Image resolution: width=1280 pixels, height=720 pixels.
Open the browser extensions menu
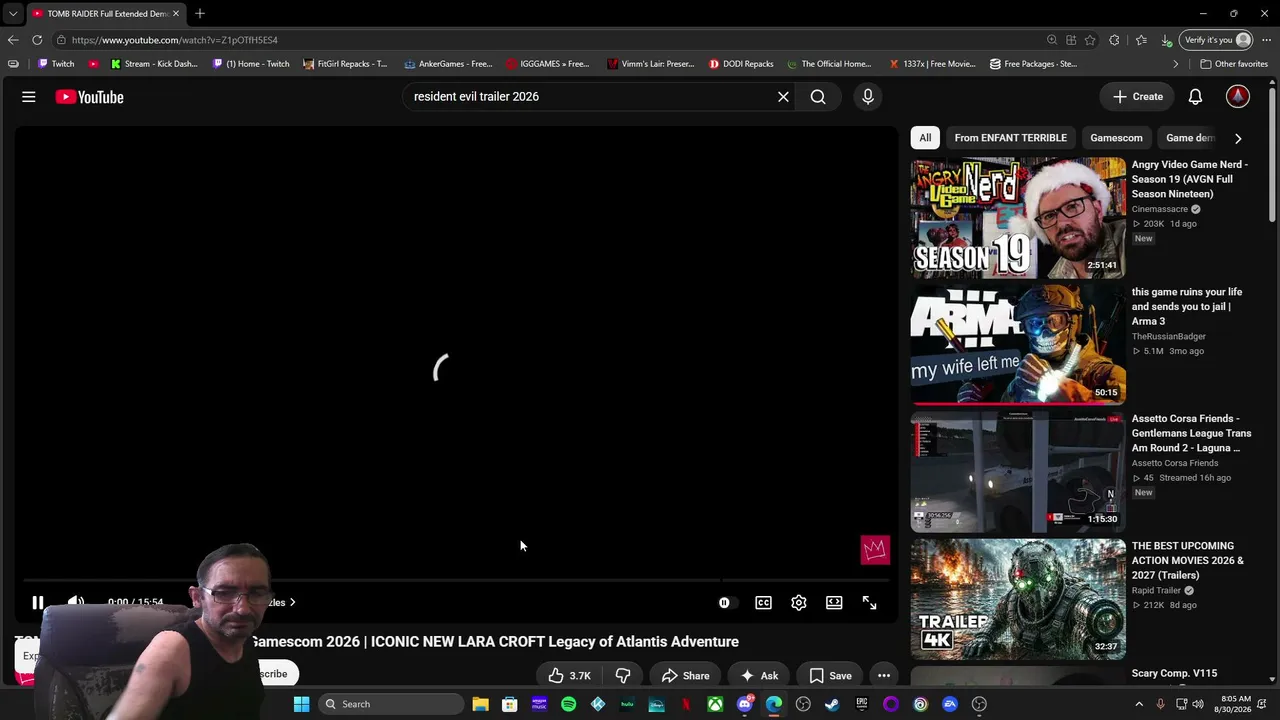1114,40
